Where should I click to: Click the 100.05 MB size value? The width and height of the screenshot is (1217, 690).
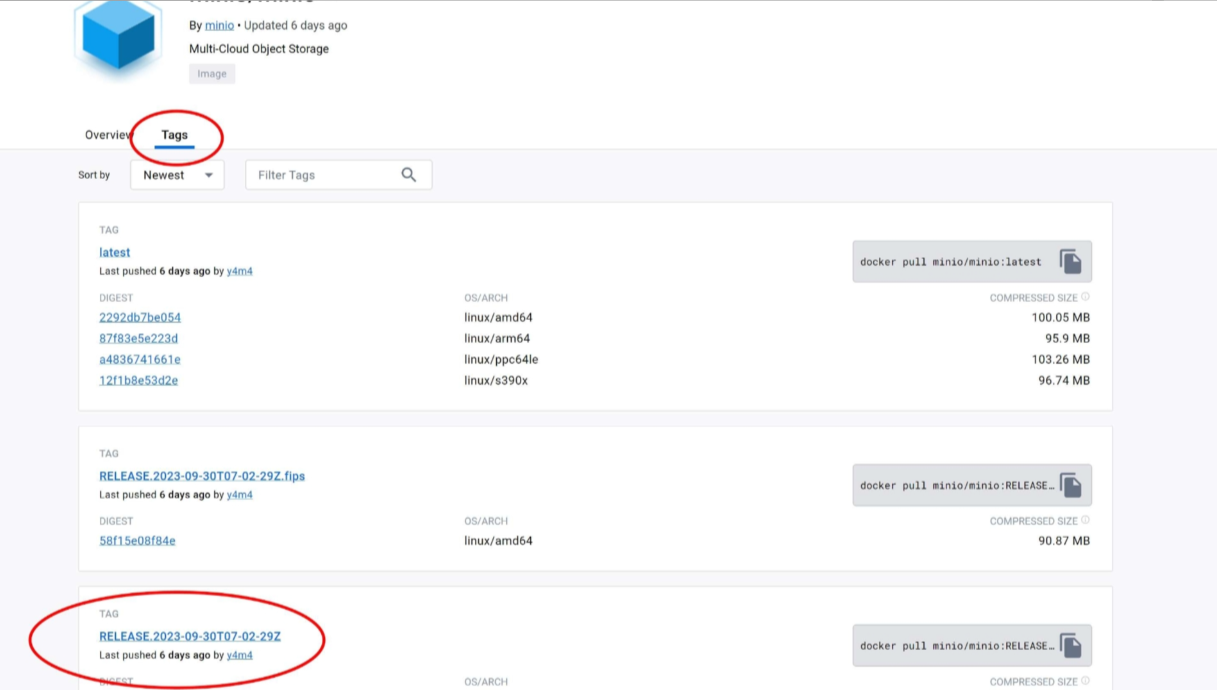point(1061,318)
